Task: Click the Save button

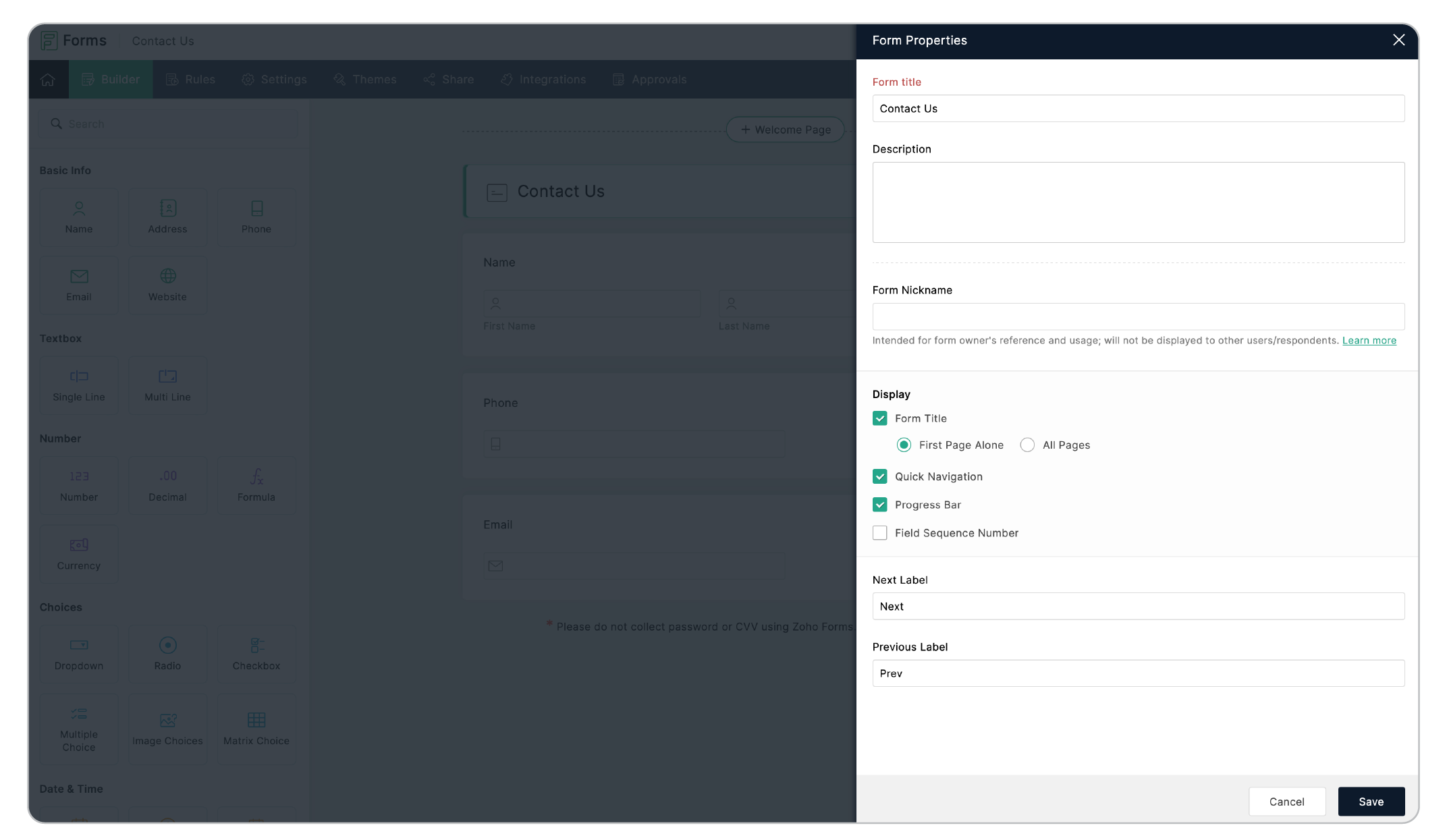Action: pyautogui.click(x=1371, y=802)
